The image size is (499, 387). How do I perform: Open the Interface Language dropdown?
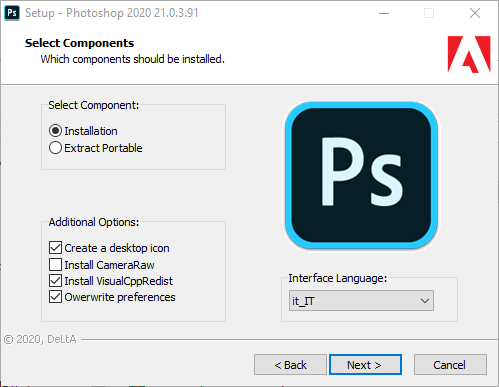pos(361,301)
